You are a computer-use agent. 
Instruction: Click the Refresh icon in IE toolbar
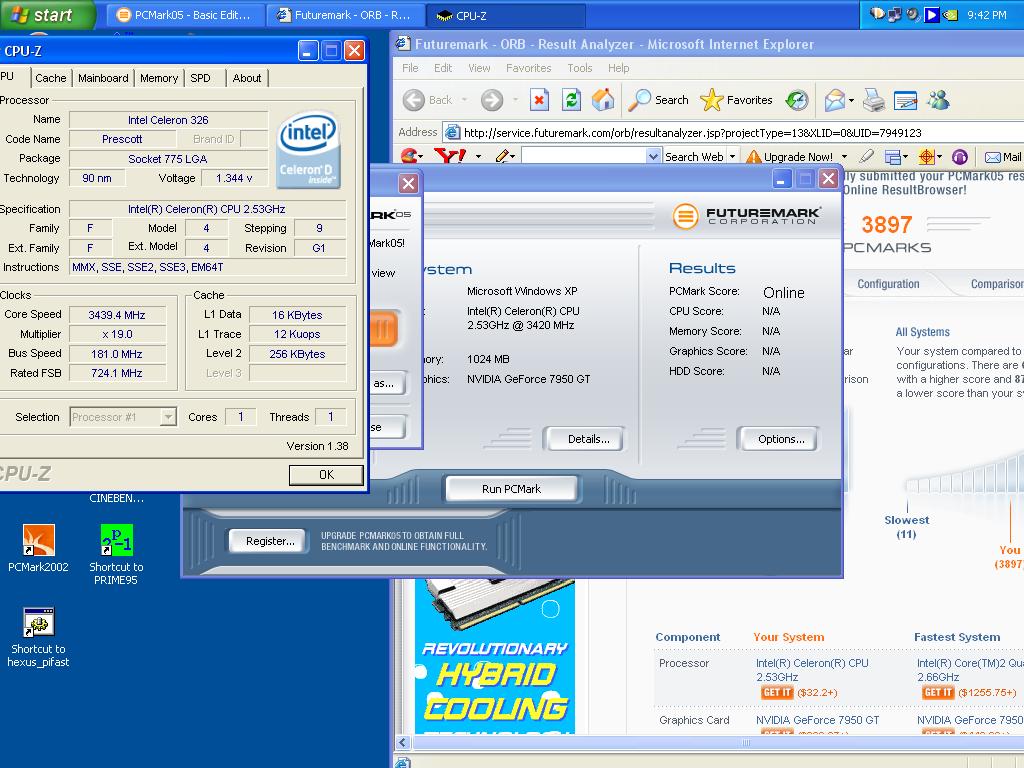[x=571, y=100]
